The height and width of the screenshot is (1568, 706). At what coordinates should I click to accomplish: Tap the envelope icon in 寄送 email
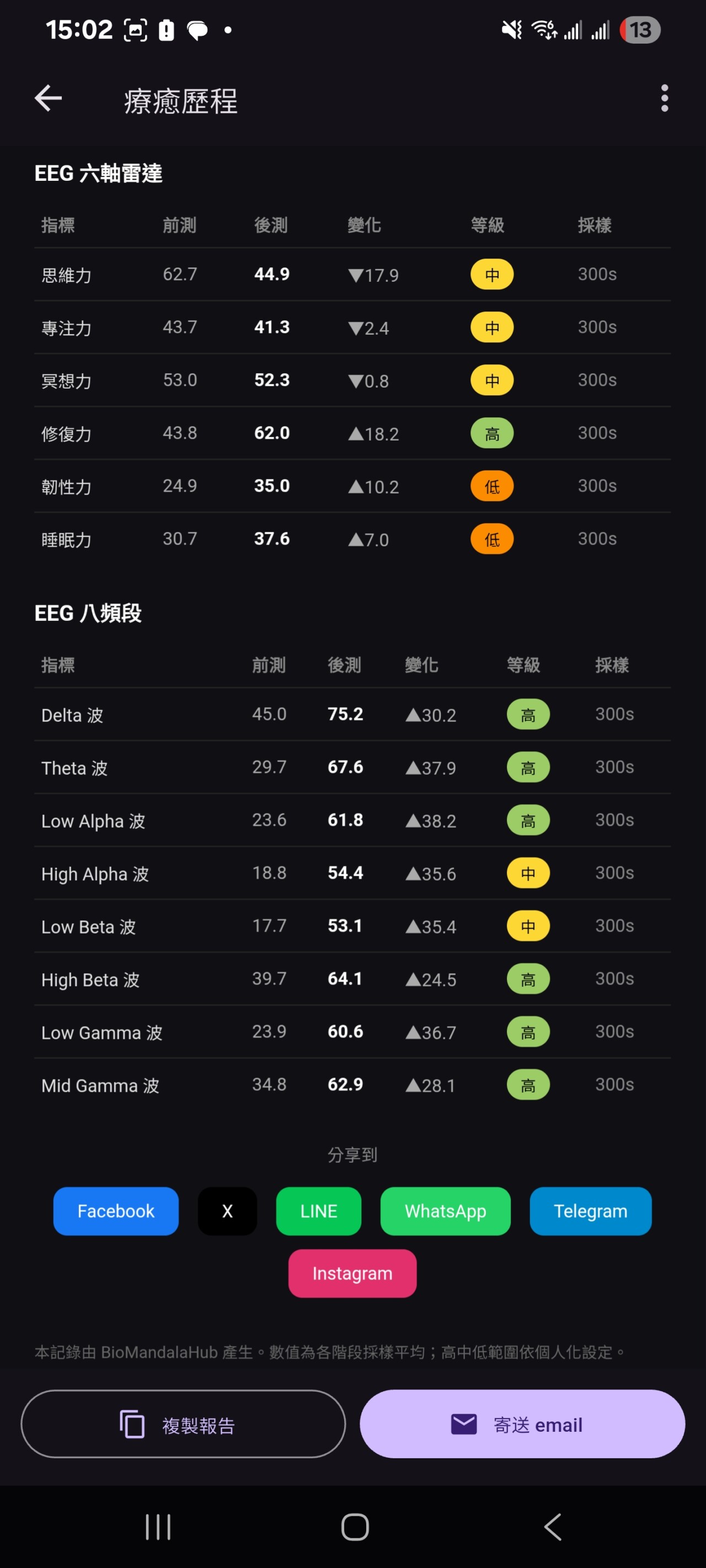point(463,1424)
